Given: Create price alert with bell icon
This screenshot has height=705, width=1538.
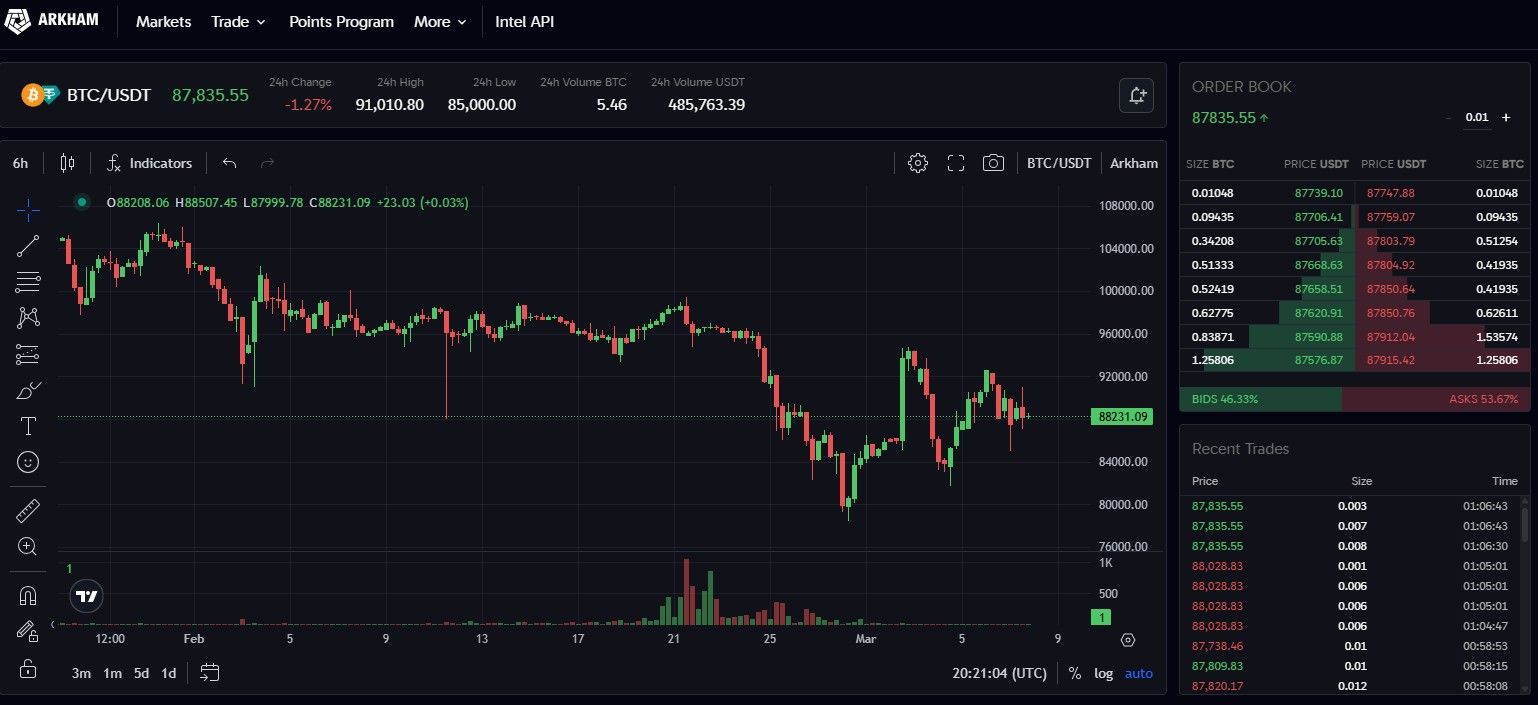Looking at the screenshot, I should pyautogui.click(x=1136, y=96).
